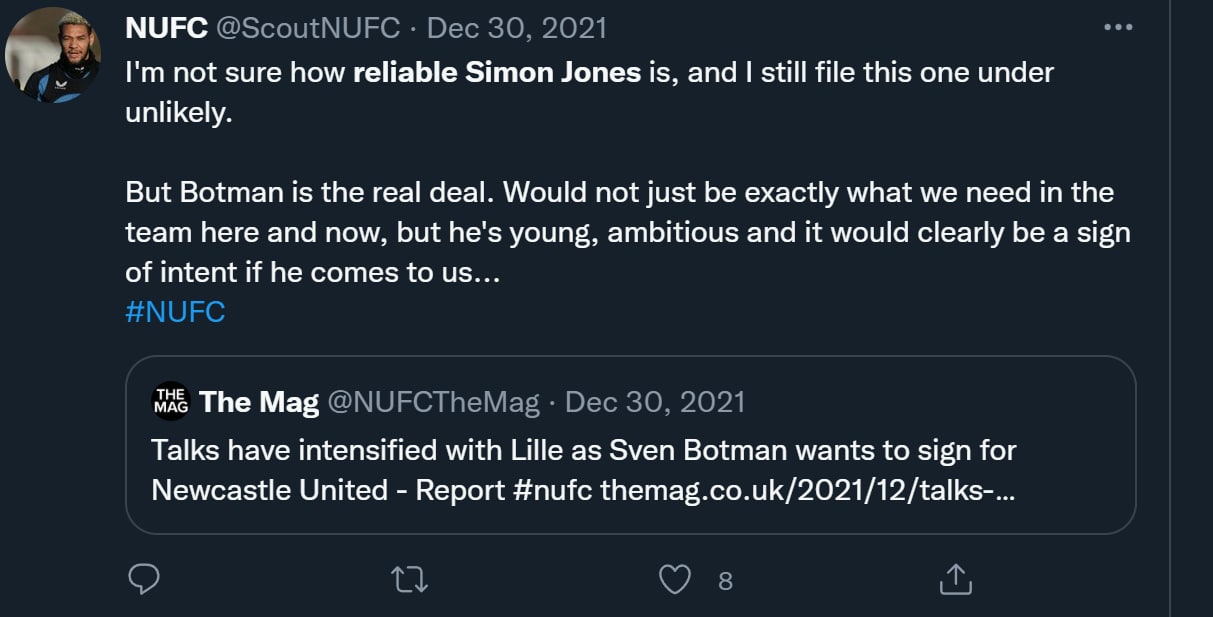Image resolution: width=1213 pixels, height=617 pixels.
Task: Click The Mag logo avatar in quoted tweet
Action: pyautogui.click(x=170, y=402)
